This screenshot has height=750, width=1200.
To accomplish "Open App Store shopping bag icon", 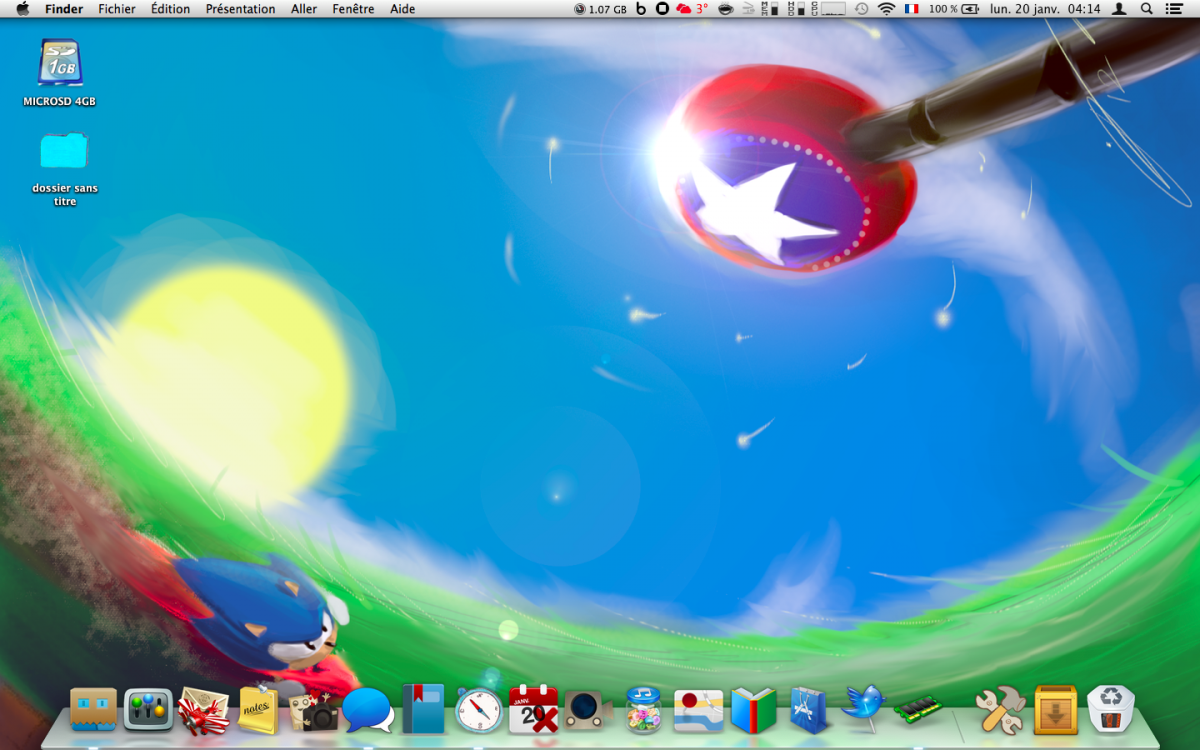I will coord(808,710).
